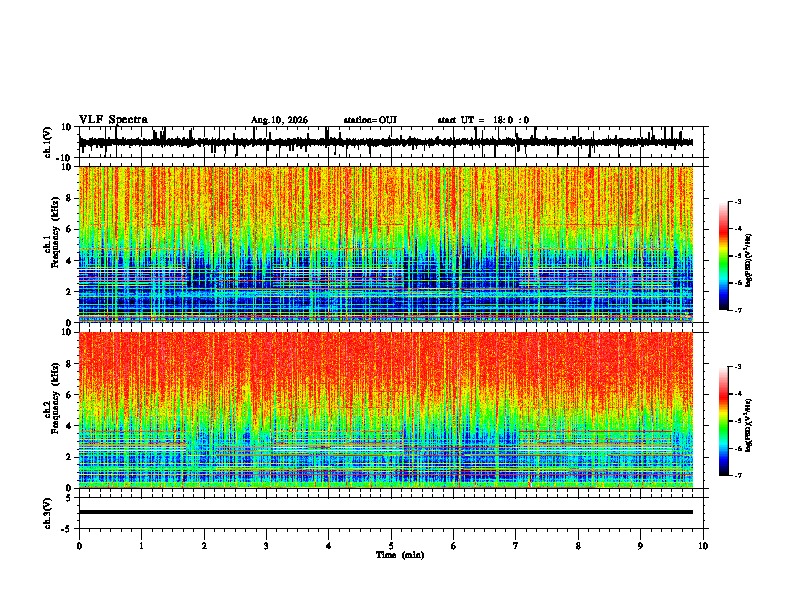
Task: Click the "ch.1(V)" waveform axis label
Action: 48,142
